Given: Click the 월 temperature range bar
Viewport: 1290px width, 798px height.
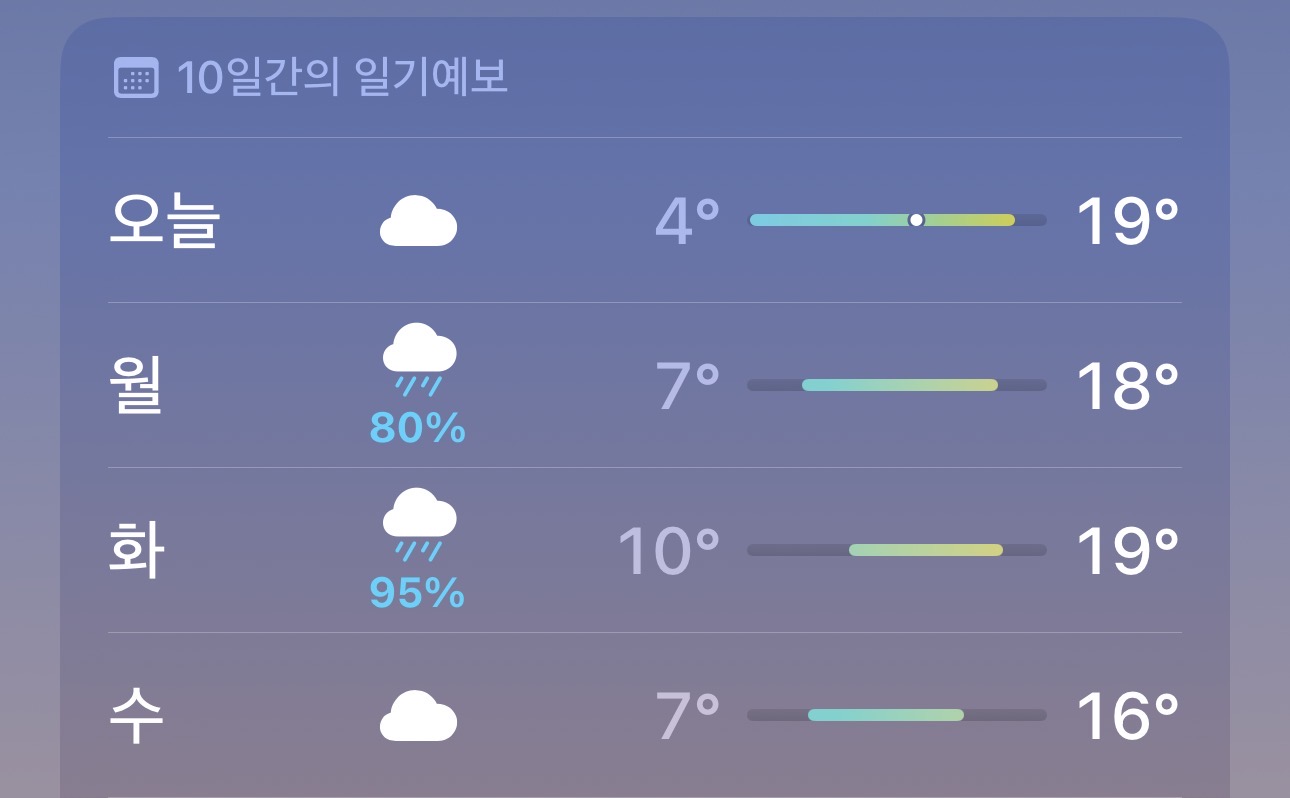Looking at the screenshot, I should [899, 385].
